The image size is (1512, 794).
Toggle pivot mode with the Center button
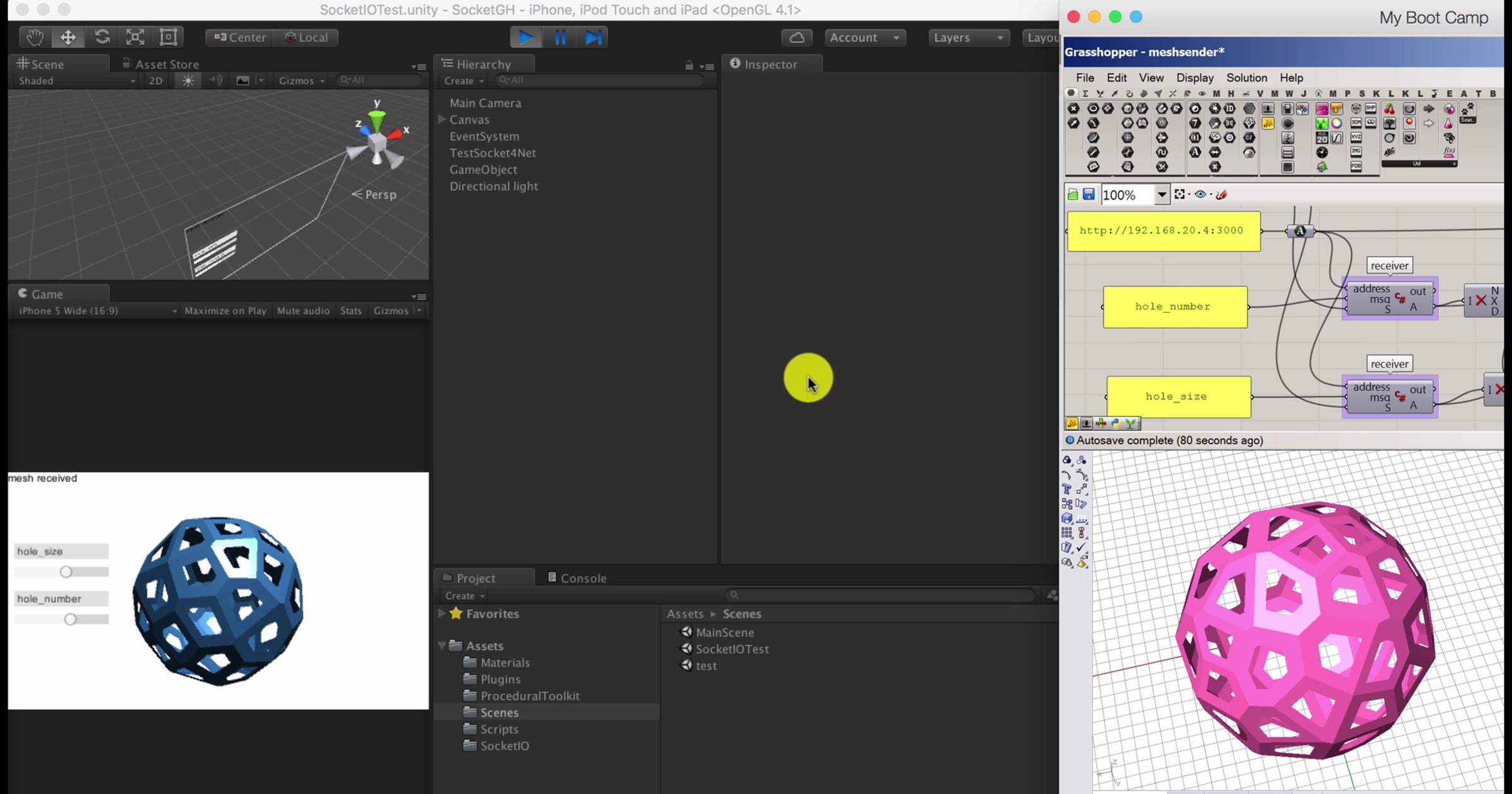click(240, 38)
